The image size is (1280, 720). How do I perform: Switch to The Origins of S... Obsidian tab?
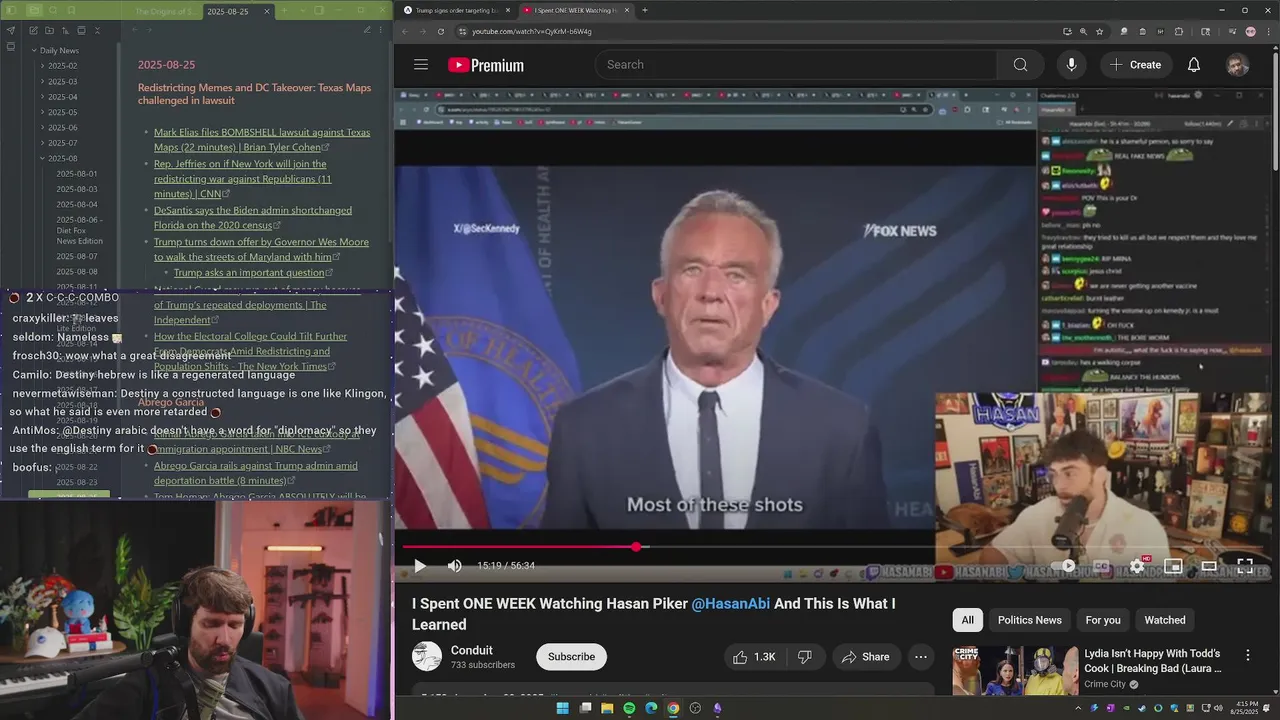tap(167, 12)
